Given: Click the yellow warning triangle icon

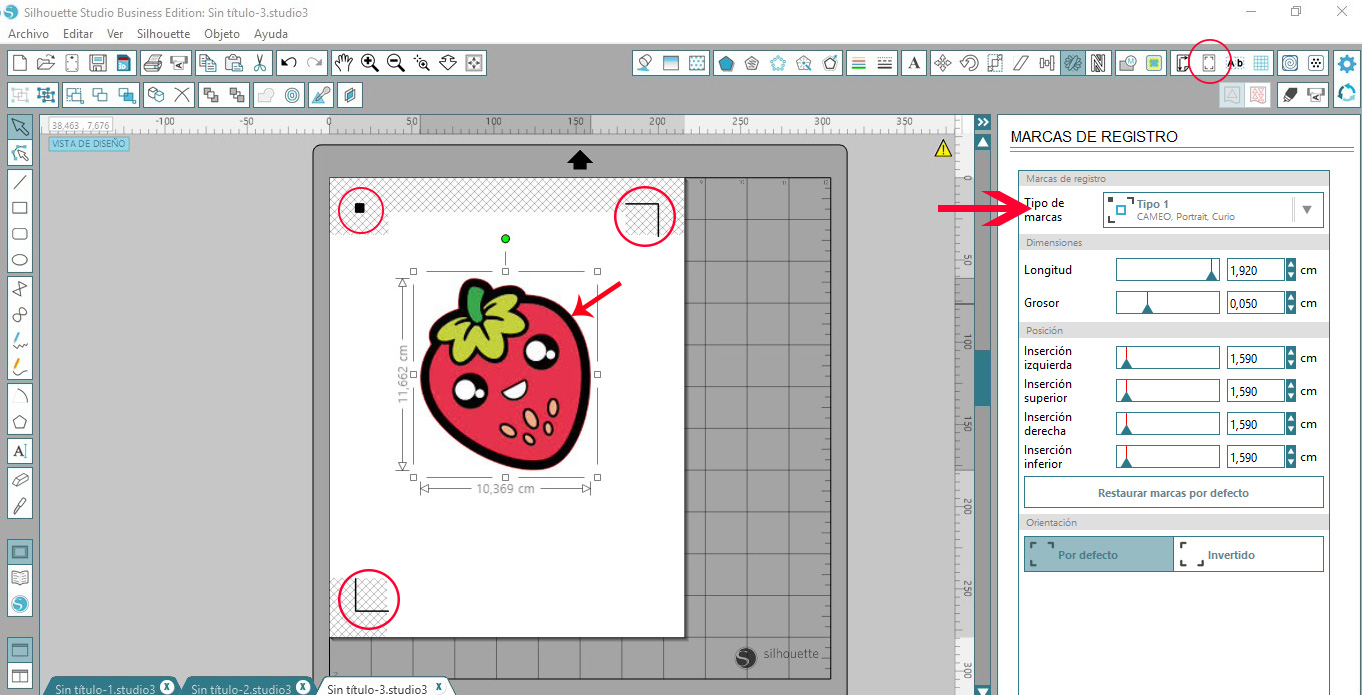Looking at the screenshot, I should pyautogui.click(x=943, y=149).
